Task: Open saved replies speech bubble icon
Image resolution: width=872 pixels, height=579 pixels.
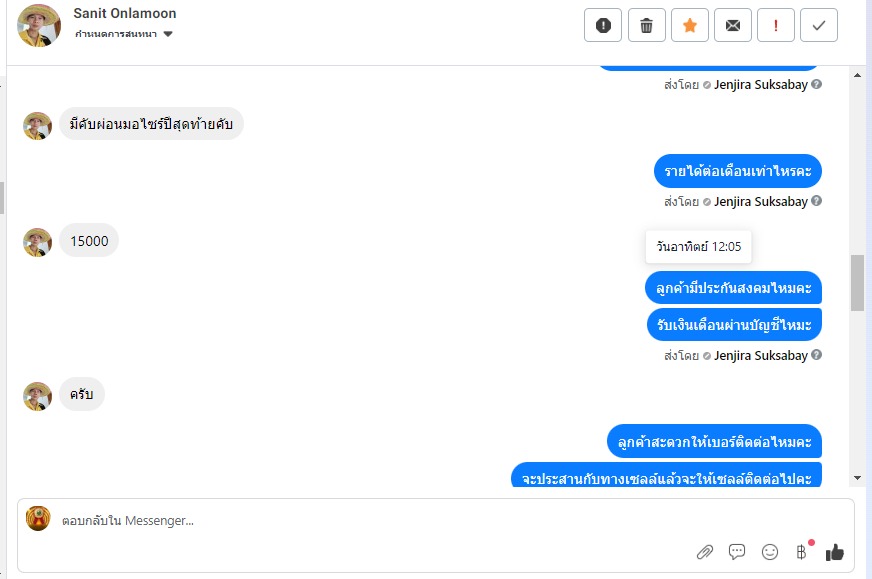Action: (x=737, y=552)
